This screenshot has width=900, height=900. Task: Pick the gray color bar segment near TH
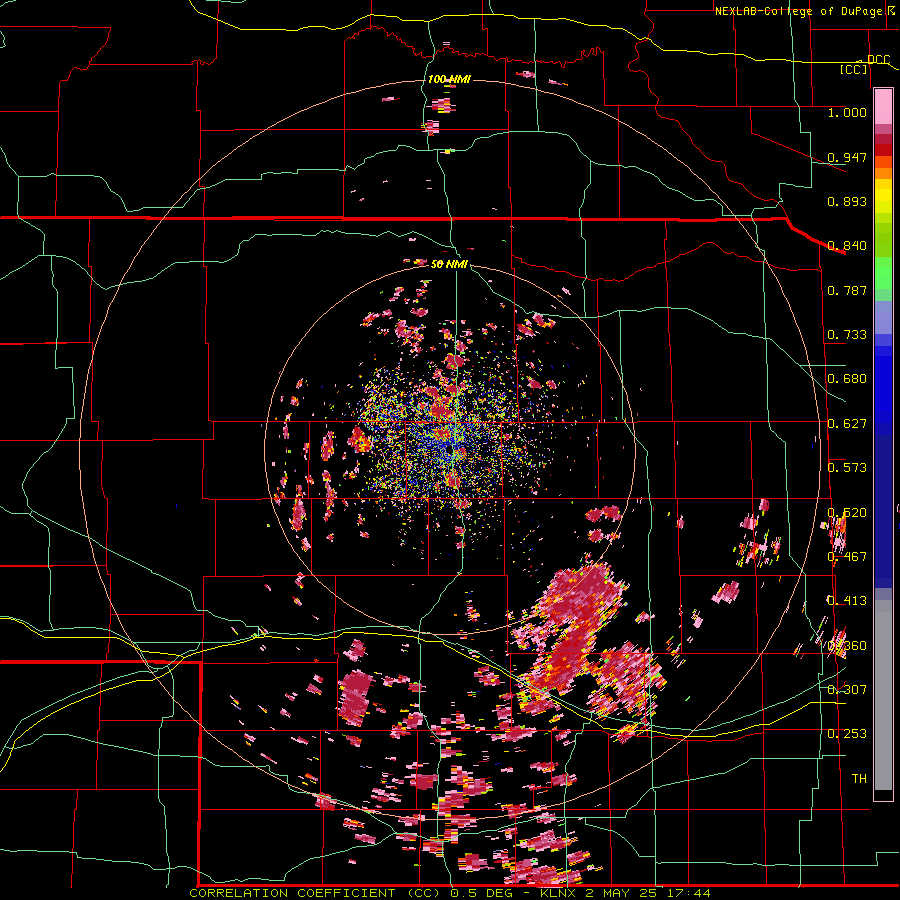pyautogui.click(x=883, y=695)
